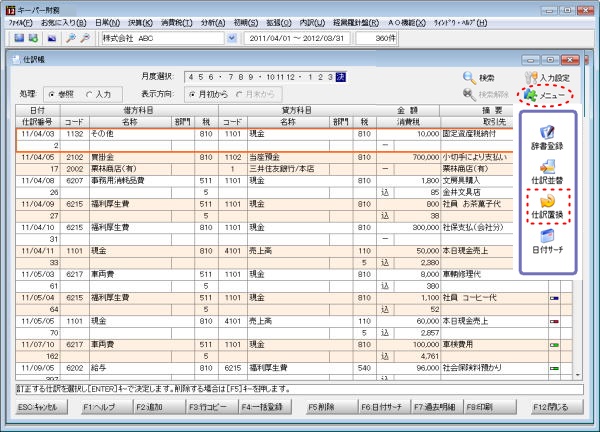Click the second magnifier toolbar icon
This screenshot has height=432, width=600.
(x=85, y=38)
